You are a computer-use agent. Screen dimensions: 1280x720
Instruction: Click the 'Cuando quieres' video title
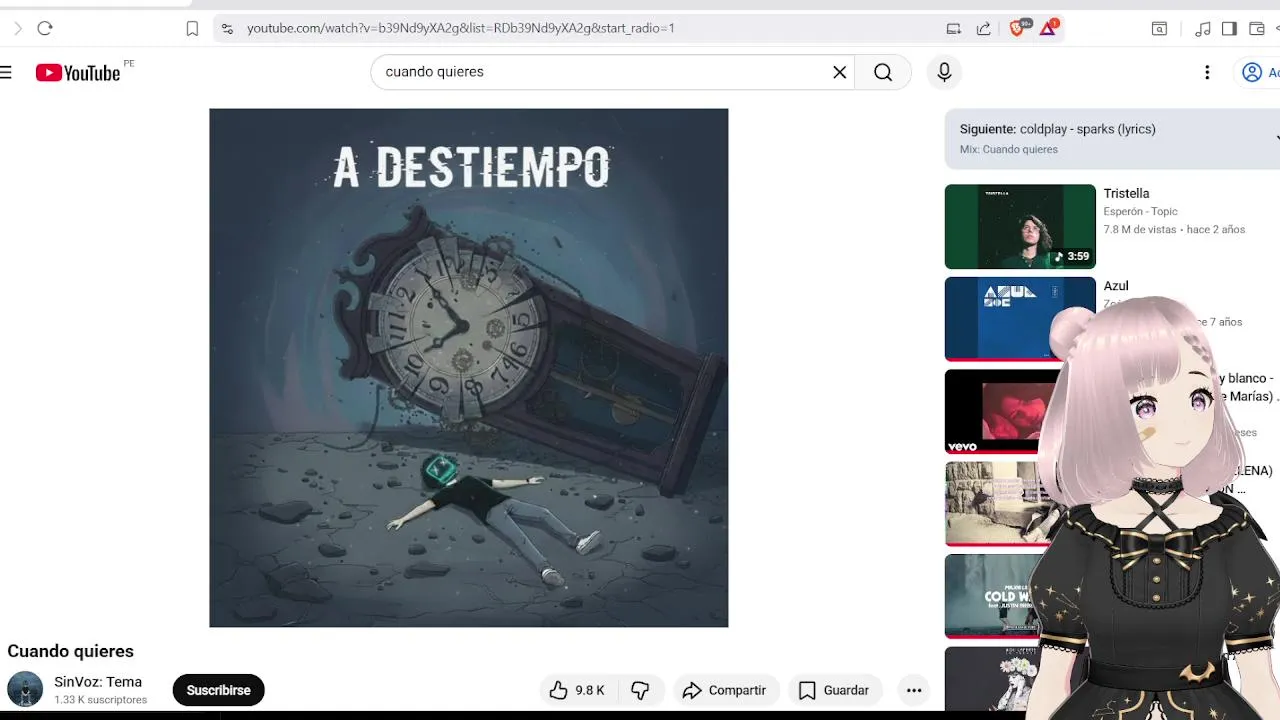70,651
